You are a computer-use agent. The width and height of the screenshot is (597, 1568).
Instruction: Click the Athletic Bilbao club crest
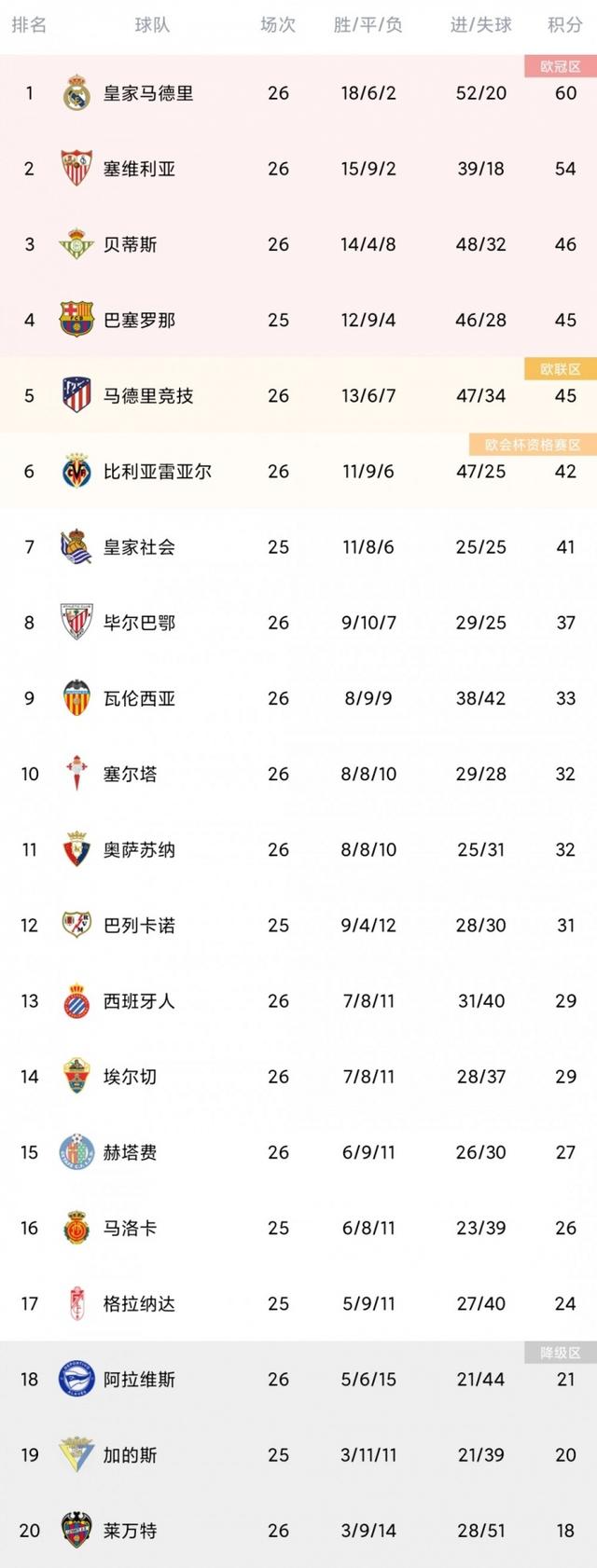(x=76, y=623)
